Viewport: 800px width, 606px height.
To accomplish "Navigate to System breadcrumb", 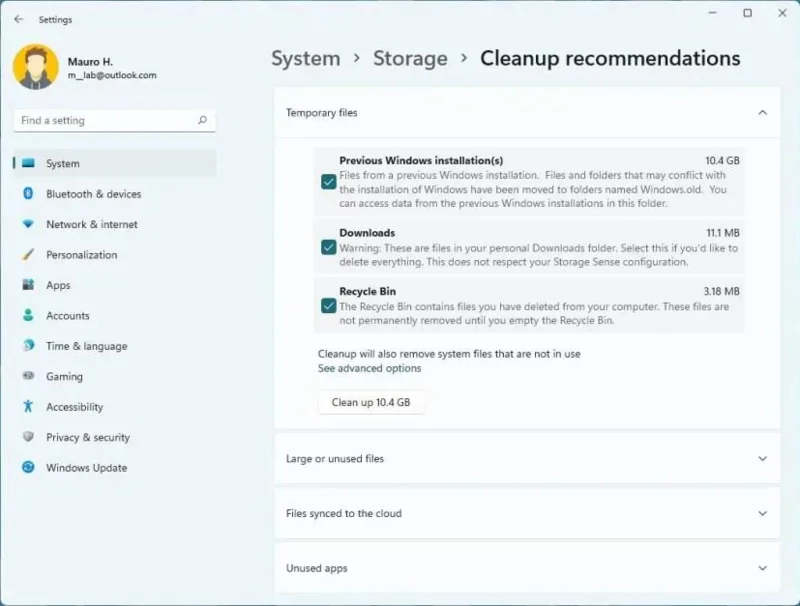I will [x=306, y=58].
